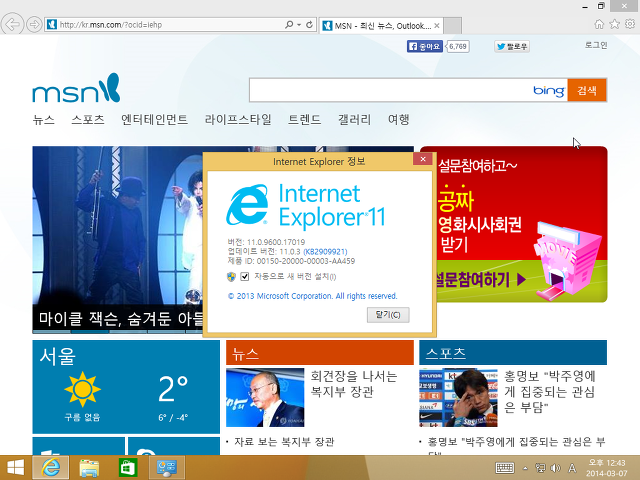Screen dimensions: 640x480
Task: Click the 로그인 login link
Action: click(596, 45)
